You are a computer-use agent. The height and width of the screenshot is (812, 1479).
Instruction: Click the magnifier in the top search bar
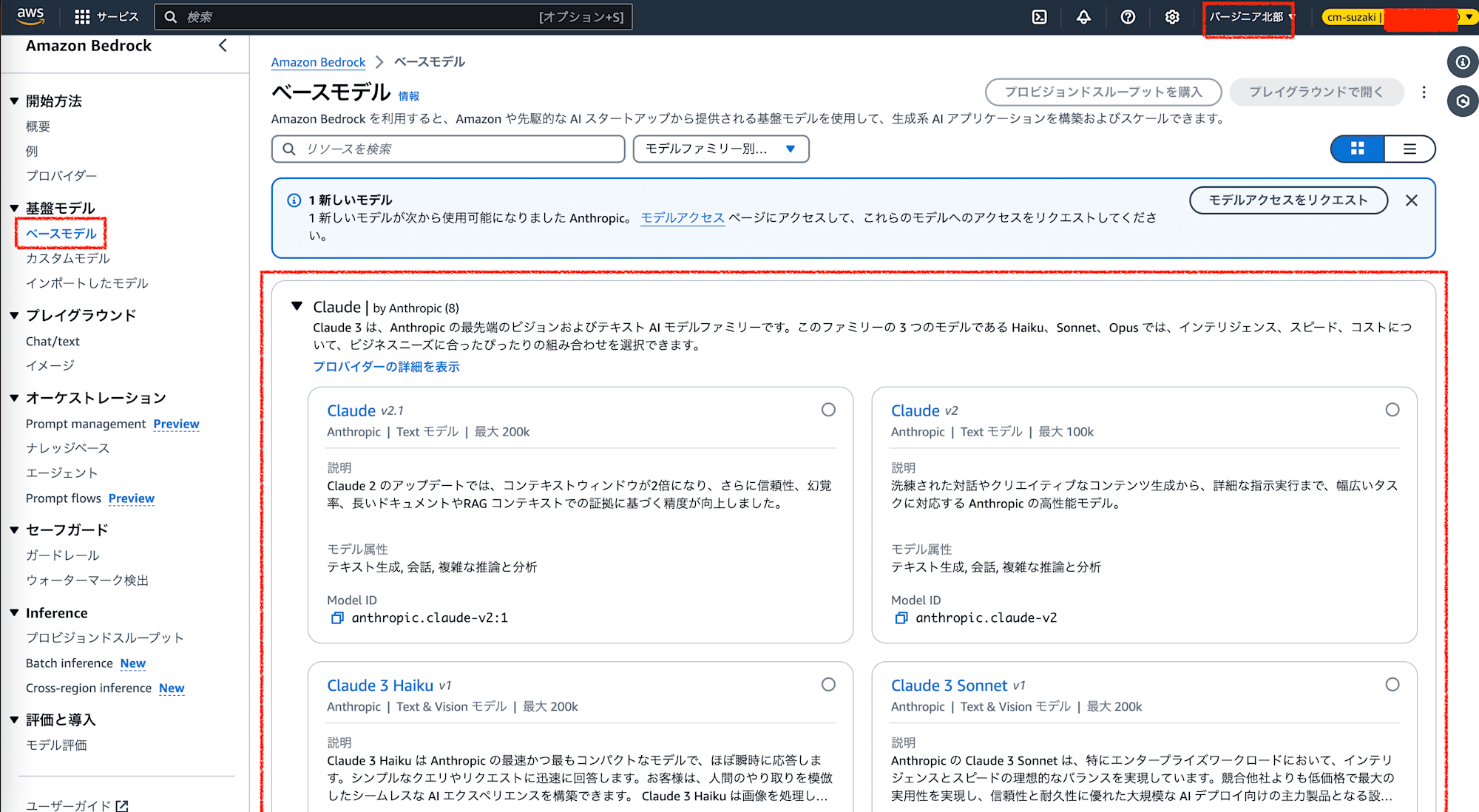point(171,16)
